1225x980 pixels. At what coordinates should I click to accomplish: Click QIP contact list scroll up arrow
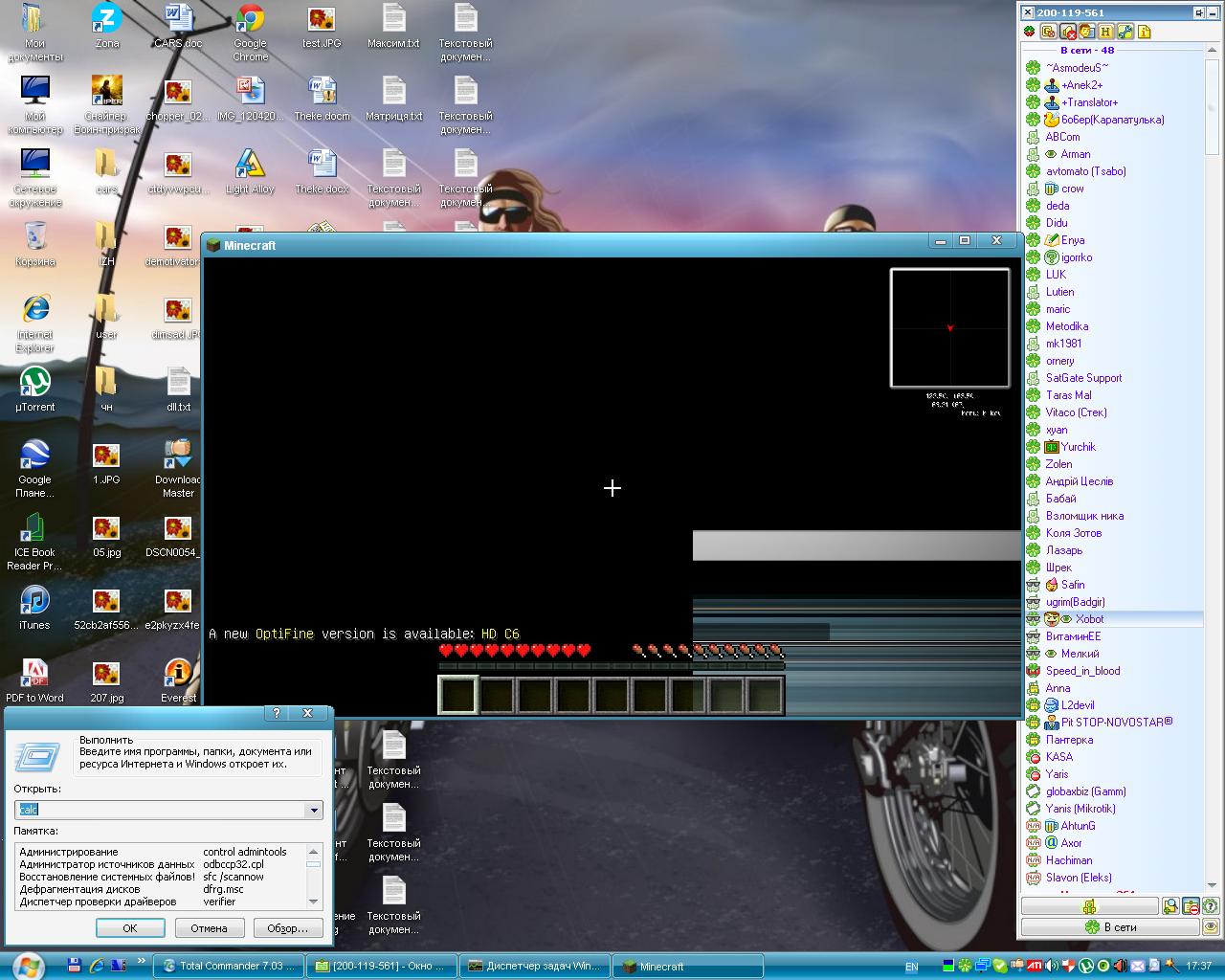pyautogui.click(x=1213, y=51)
